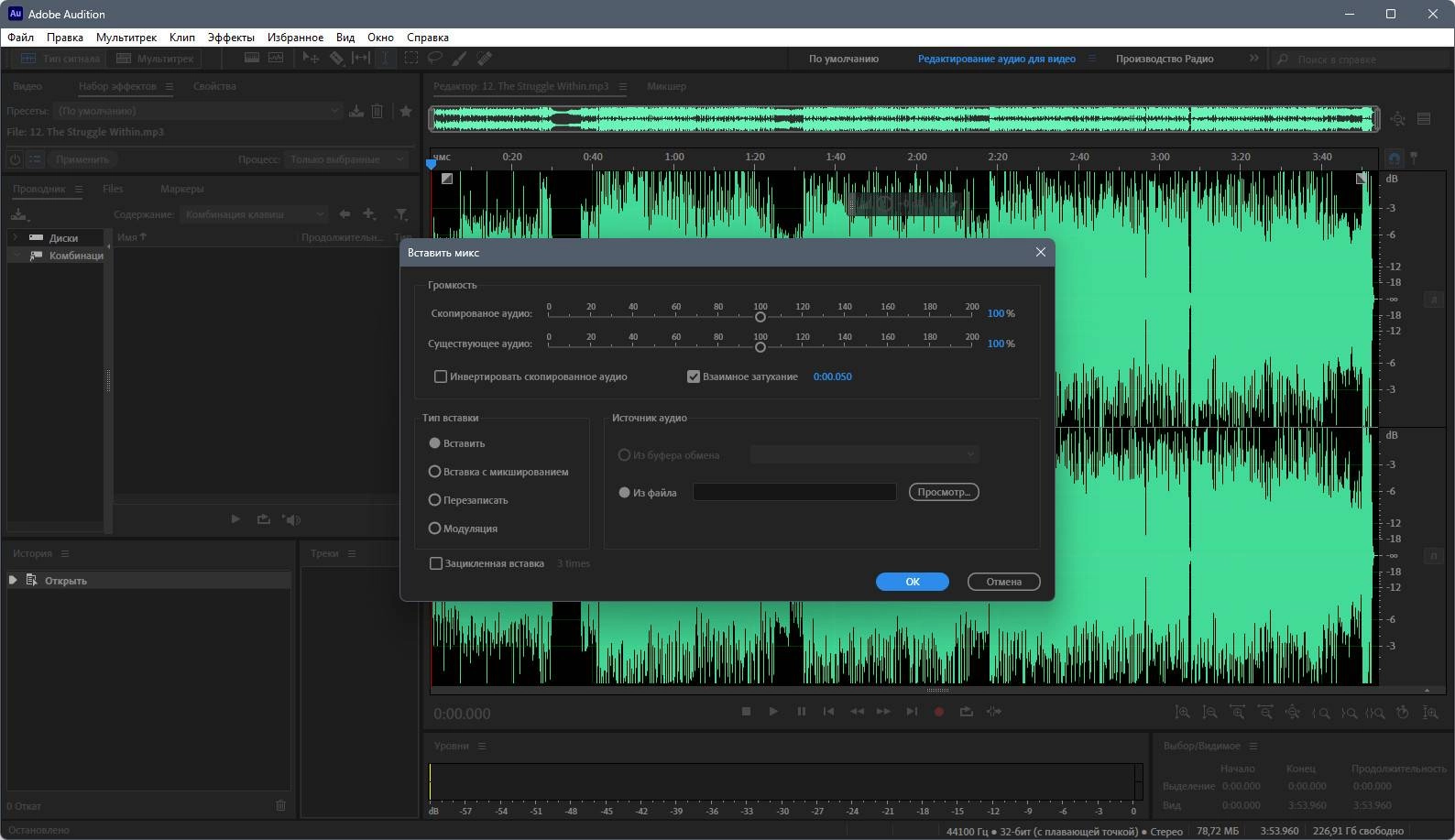The width and height of the screenshot is (1455, 840).
Task: Open the Процесс dropdown
Action: [346, 159]
